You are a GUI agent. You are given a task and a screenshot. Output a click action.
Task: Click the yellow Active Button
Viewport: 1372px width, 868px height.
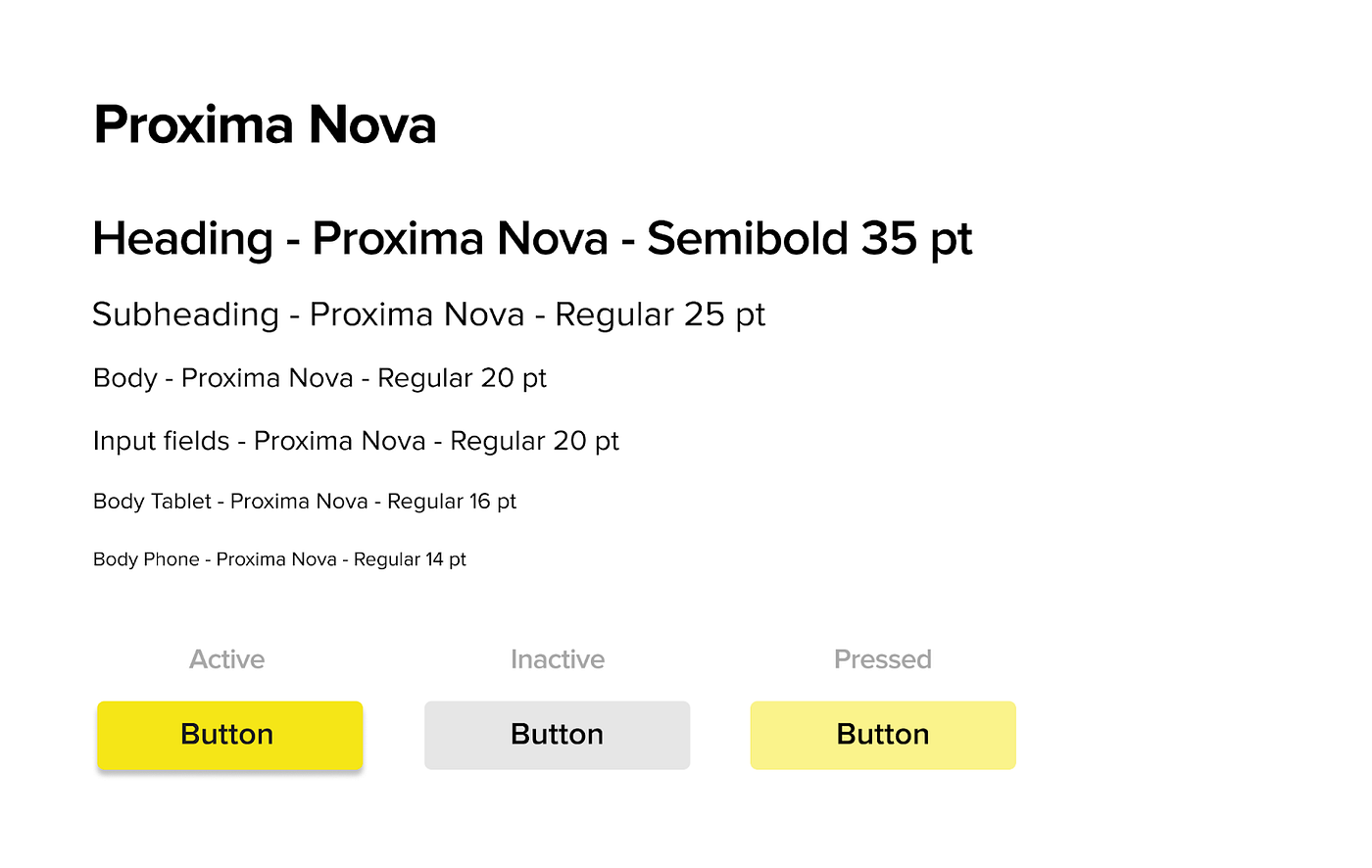click(230, 735)
